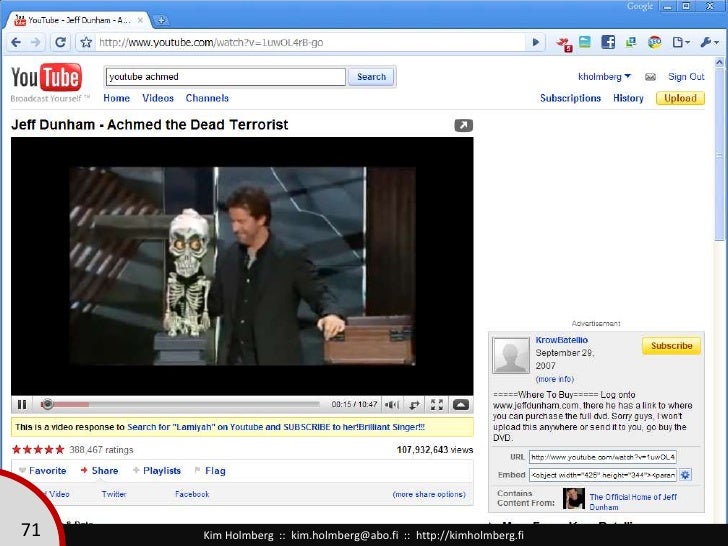Viewport: 728px width, 546px height.
Task: Click the browser forward arrow
Action: [35, 43]
